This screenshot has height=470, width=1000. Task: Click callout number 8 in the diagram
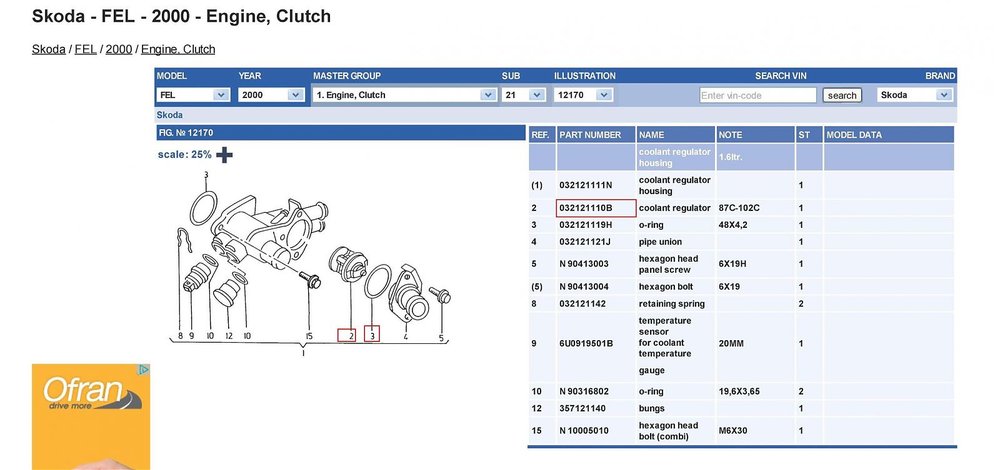pyautogui.click(x=180, y=335)
